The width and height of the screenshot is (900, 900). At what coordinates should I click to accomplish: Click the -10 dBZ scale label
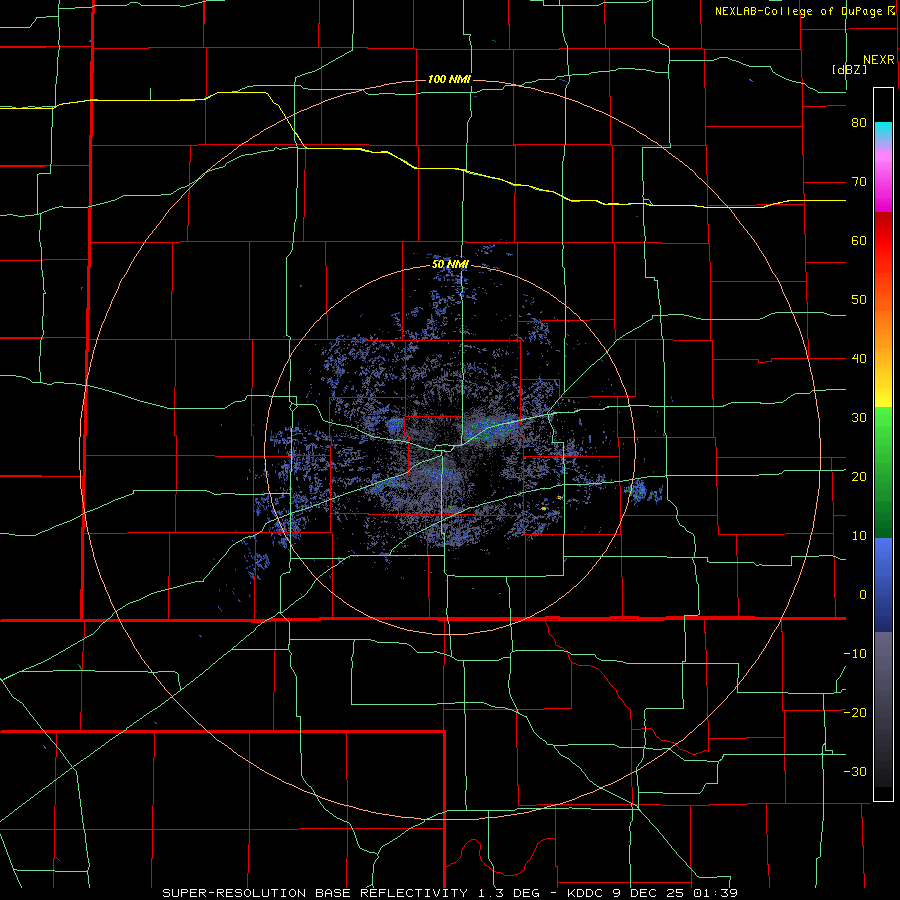[x=855, y=654]
